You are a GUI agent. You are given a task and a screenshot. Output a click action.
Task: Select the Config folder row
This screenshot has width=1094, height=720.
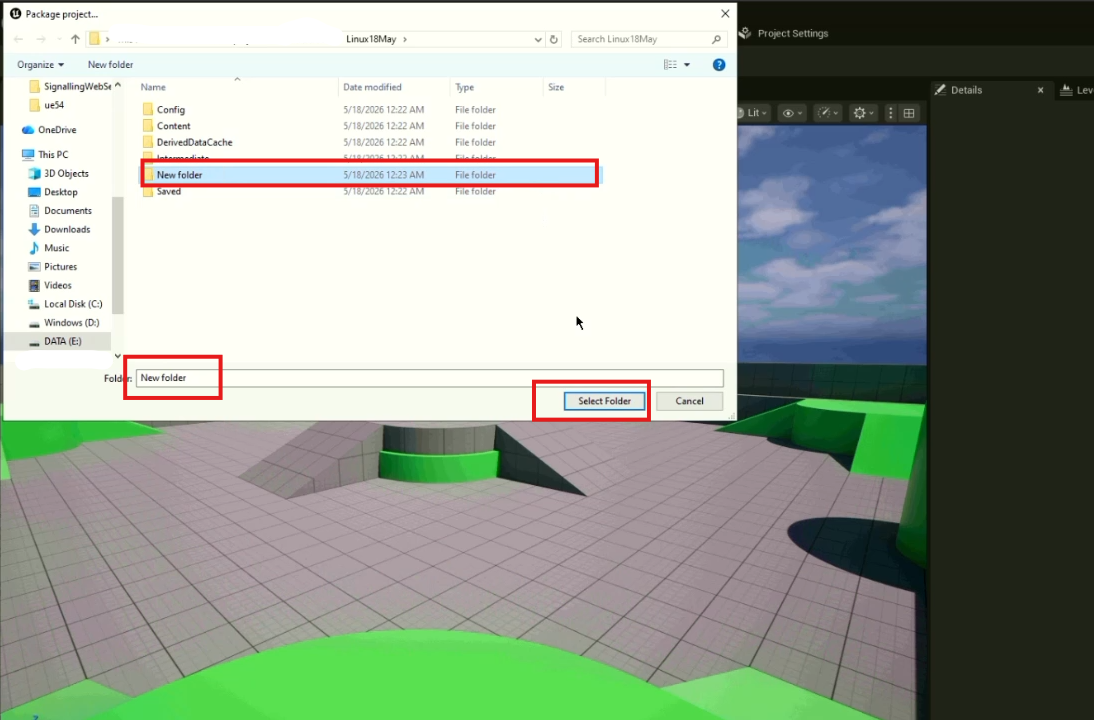click(370, 110)
